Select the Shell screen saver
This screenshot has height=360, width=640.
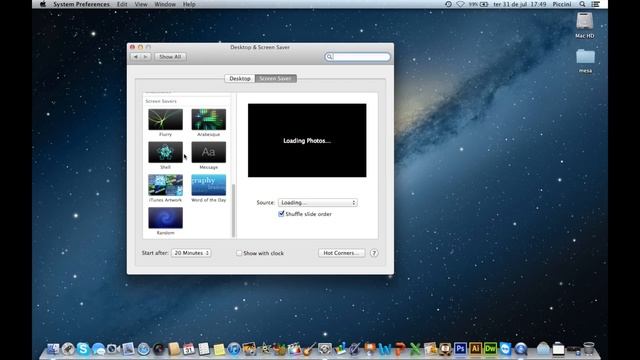tap(165, 156)
